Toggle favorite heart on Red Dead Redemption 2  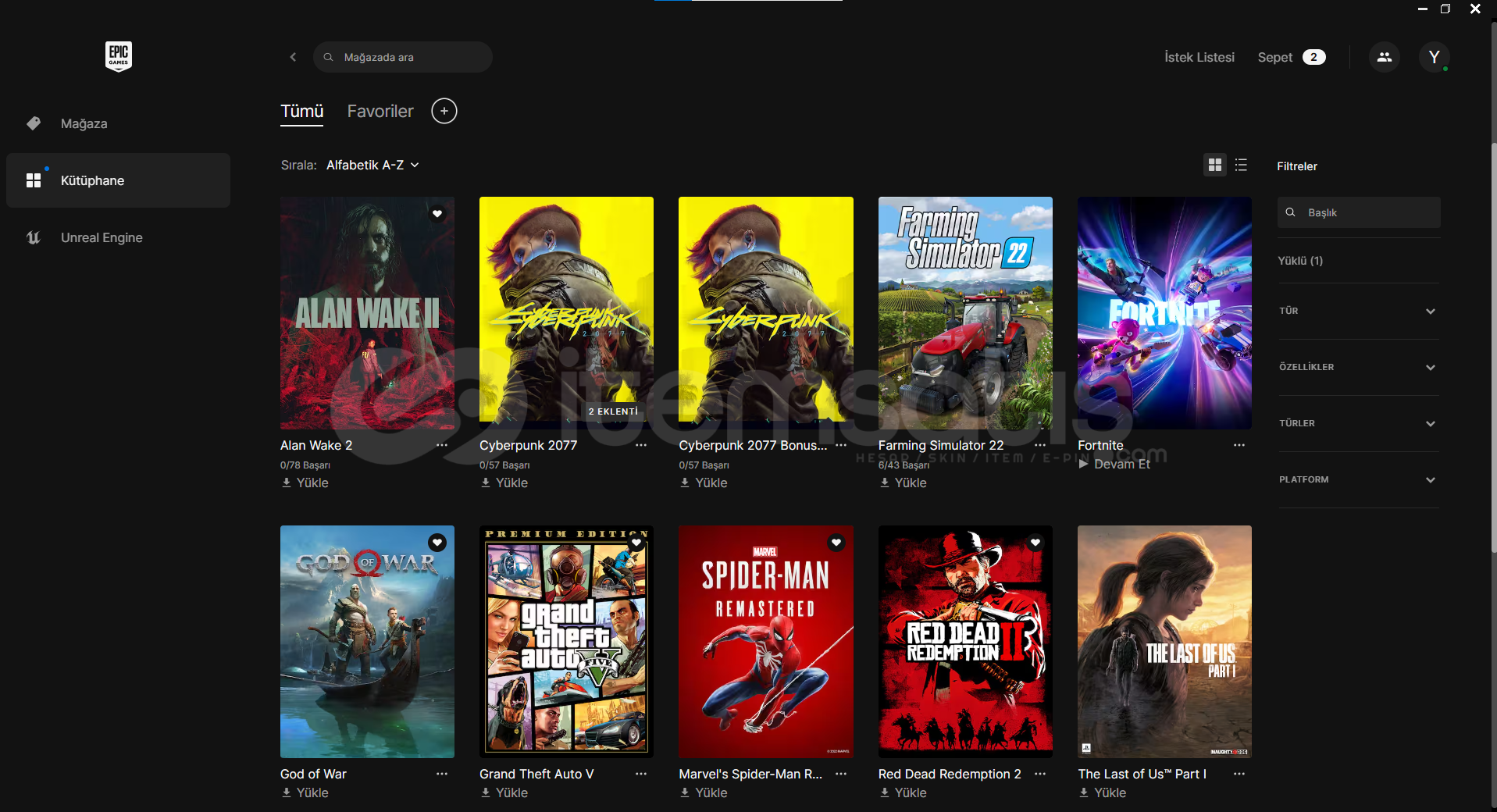(x=1035, y=542)
